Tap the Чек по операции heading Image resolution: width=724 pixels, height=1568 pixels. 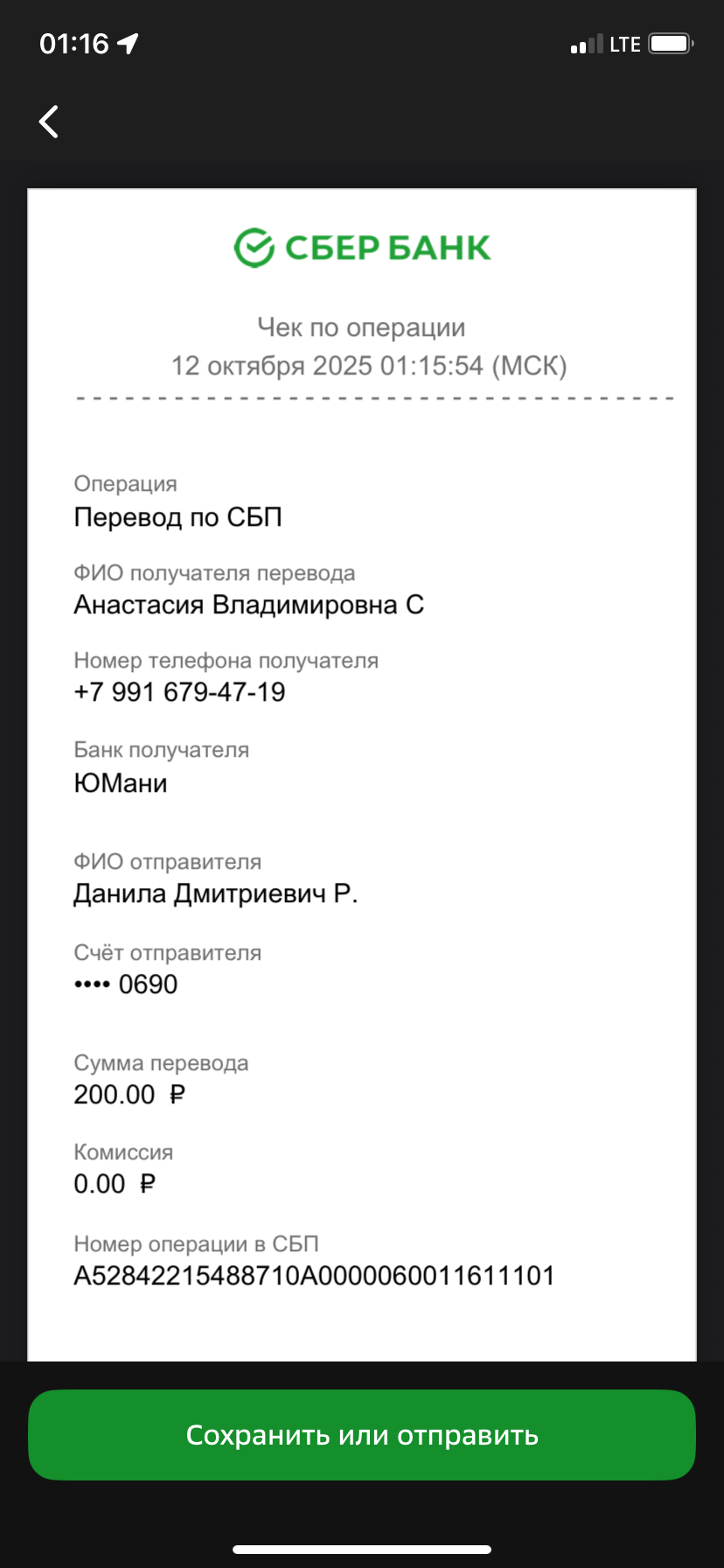tap(361, 327)
